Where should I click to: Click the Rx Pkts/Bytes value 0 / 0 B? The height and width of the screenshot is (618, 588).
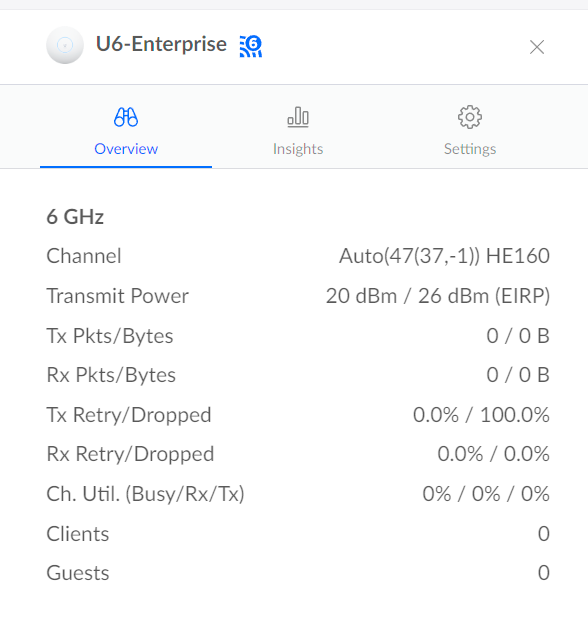click(518, 375)
